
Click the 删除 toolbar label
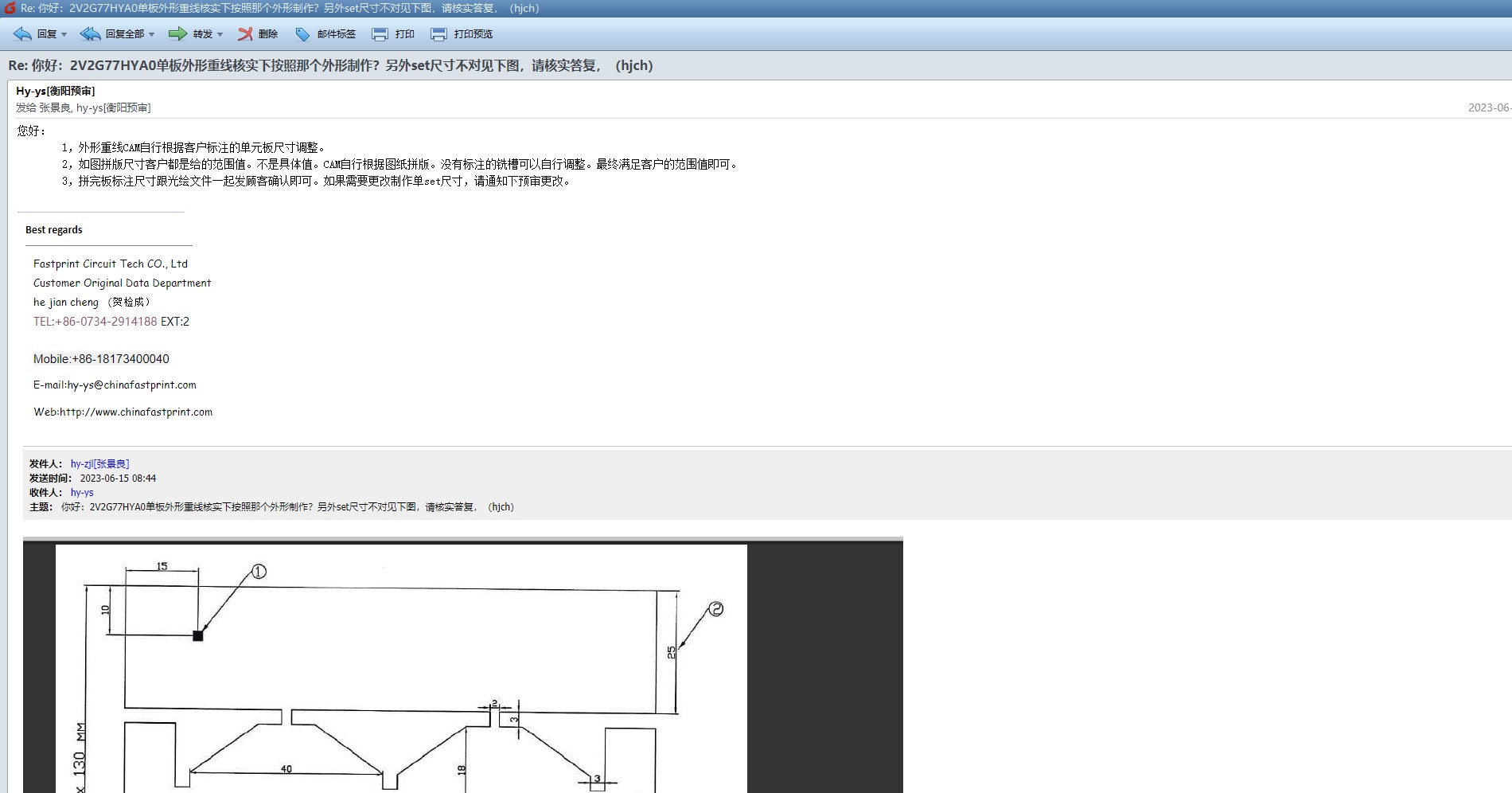(268, 34)
